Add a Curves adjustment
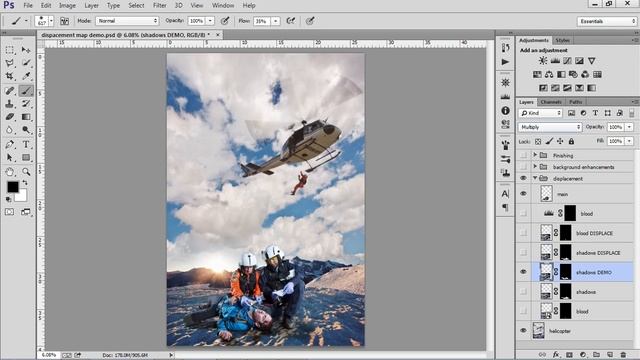 tap(567, 61)
